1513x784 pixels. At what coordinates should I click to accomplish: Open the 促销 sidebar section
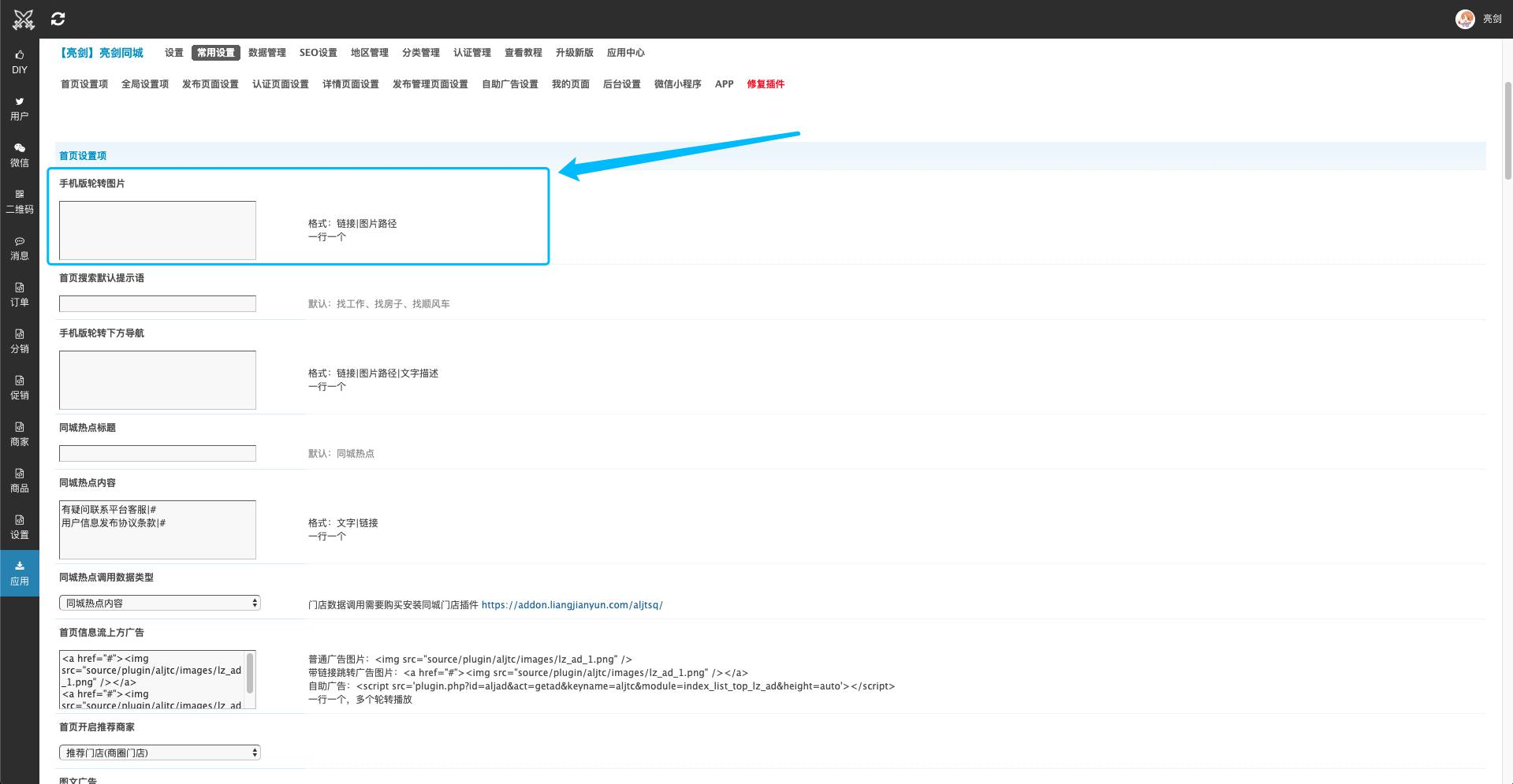(20, 388)
